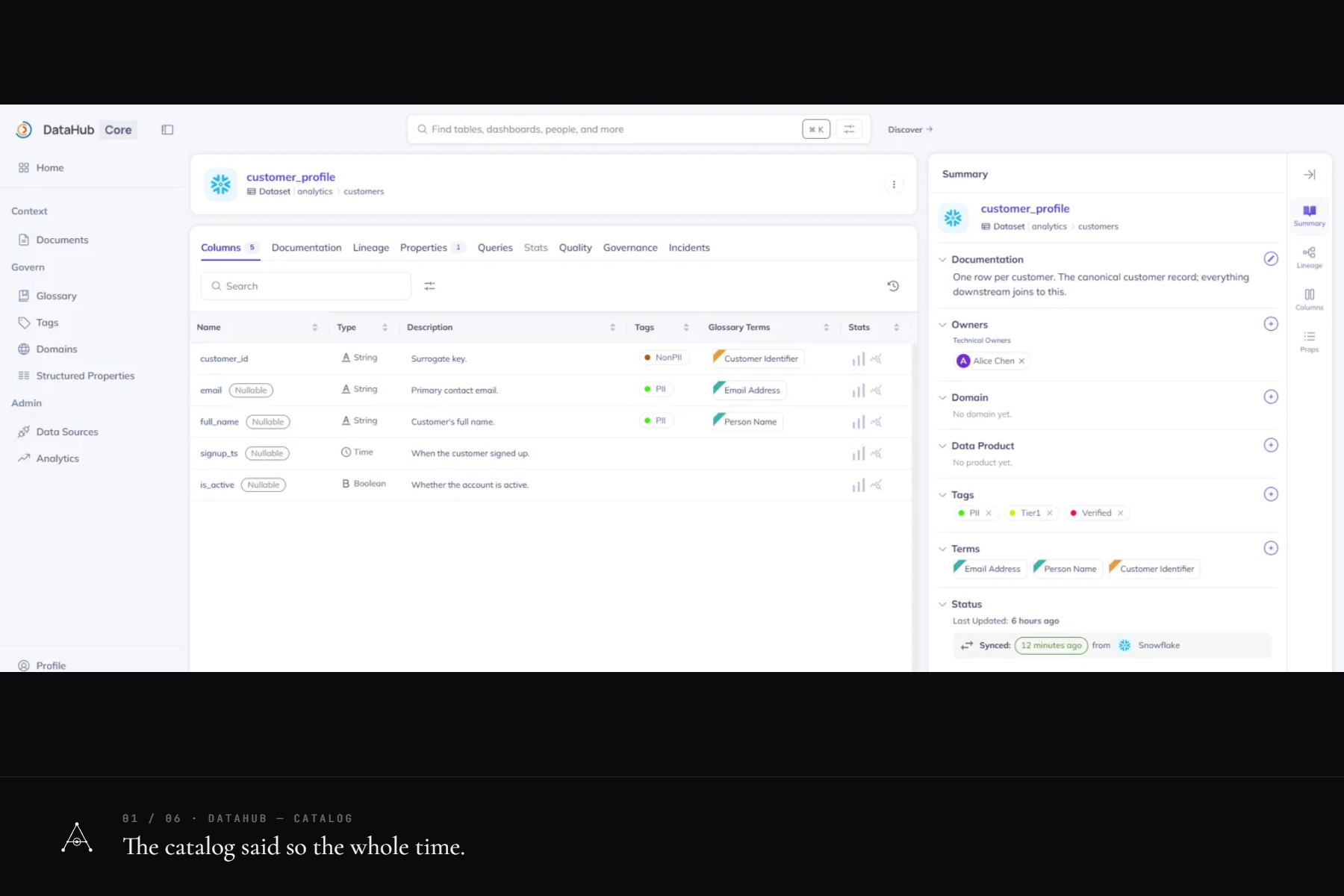The image size is (1344, 896).
Task: Remove the Verified tag from summary
Action: [1121, 513]
